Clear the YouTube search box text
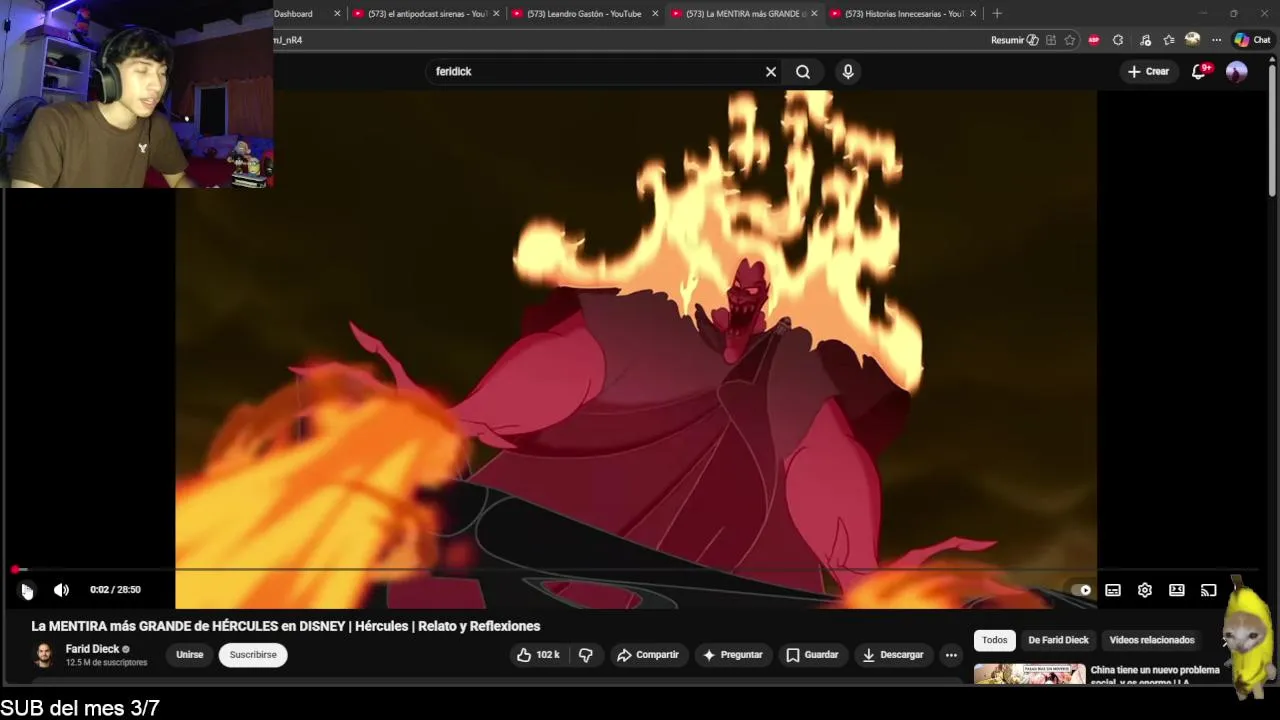Image resolution: width=1280 pixels, height=720 pixels. pos(771,72)
